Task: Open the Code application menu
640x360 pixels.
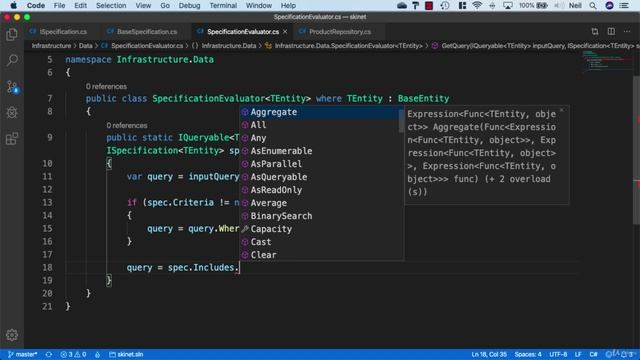Action: pyautogui.click(x=36, y=5)
